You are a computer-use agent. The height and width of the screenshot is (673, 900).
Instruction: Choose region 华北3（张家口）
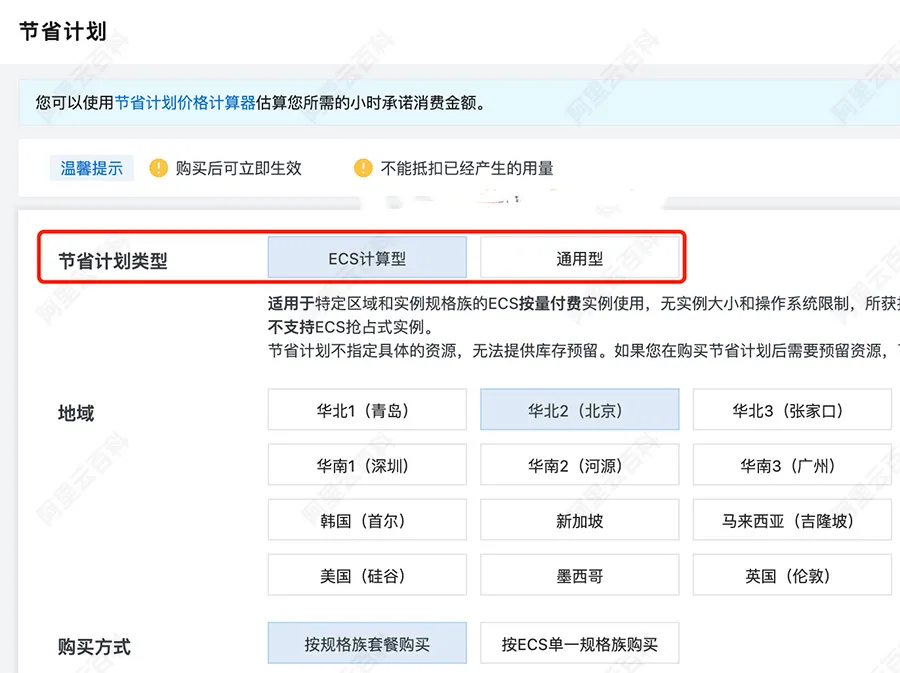pyautogui.click(x=792, y=409)
